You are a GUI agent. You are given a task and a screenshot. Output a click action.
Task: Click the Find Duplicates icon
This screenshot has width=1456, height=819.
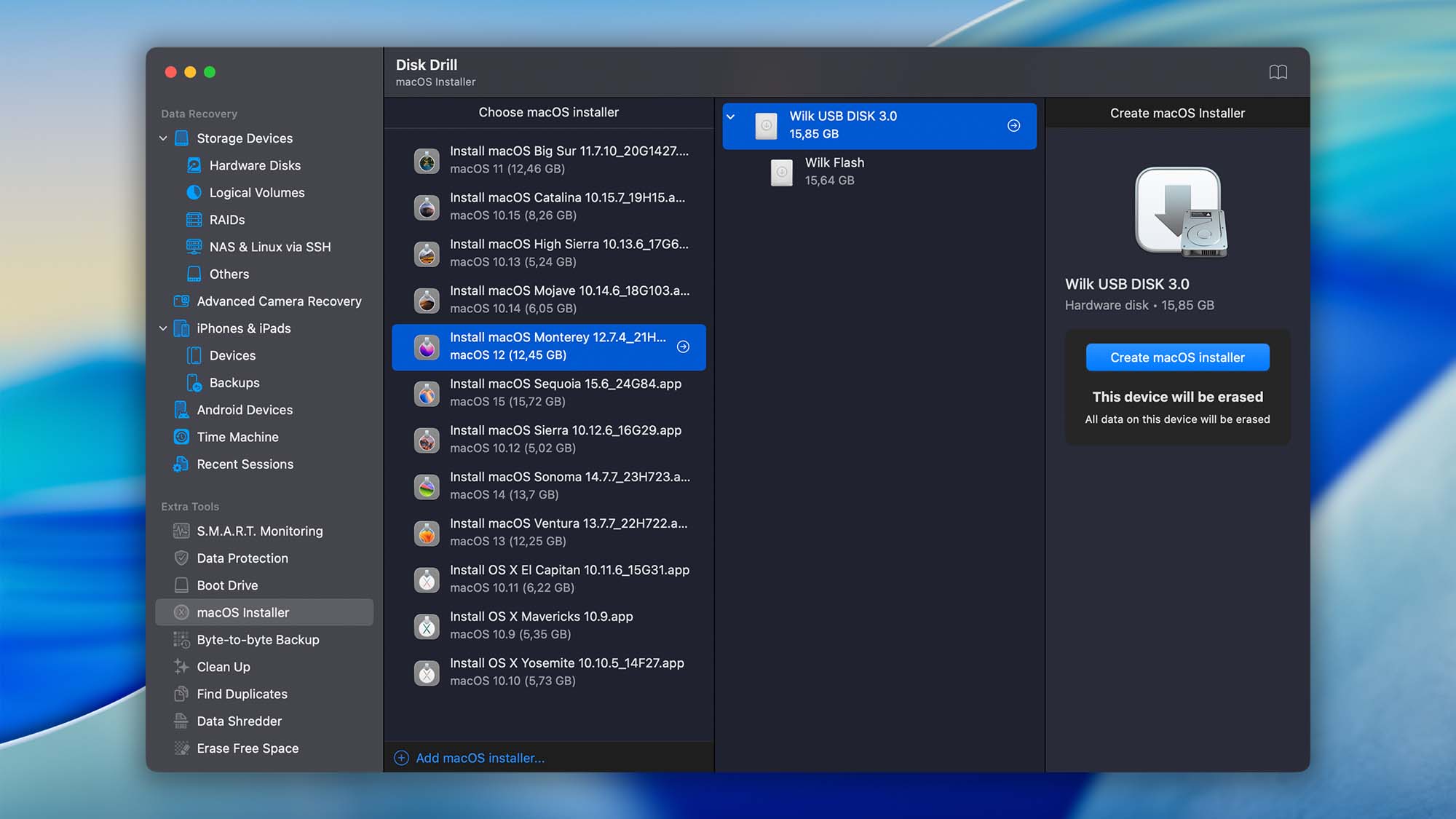[x=181, y=694]
